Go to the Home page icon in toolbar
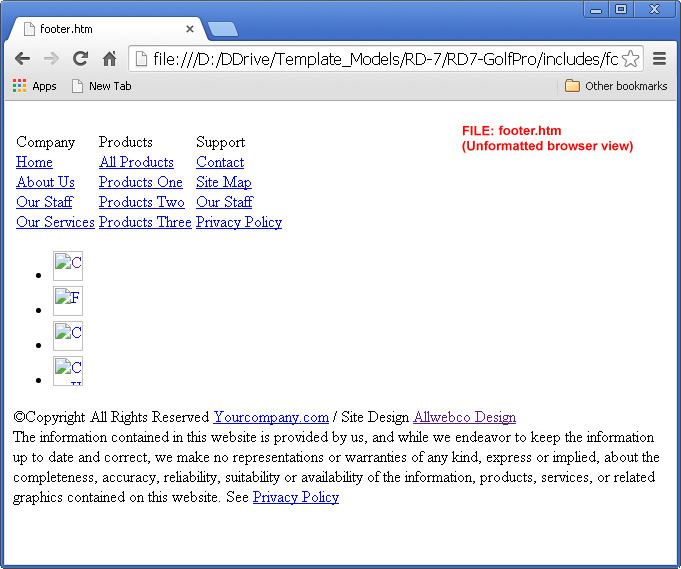The image size is (681, 569). 109,59
